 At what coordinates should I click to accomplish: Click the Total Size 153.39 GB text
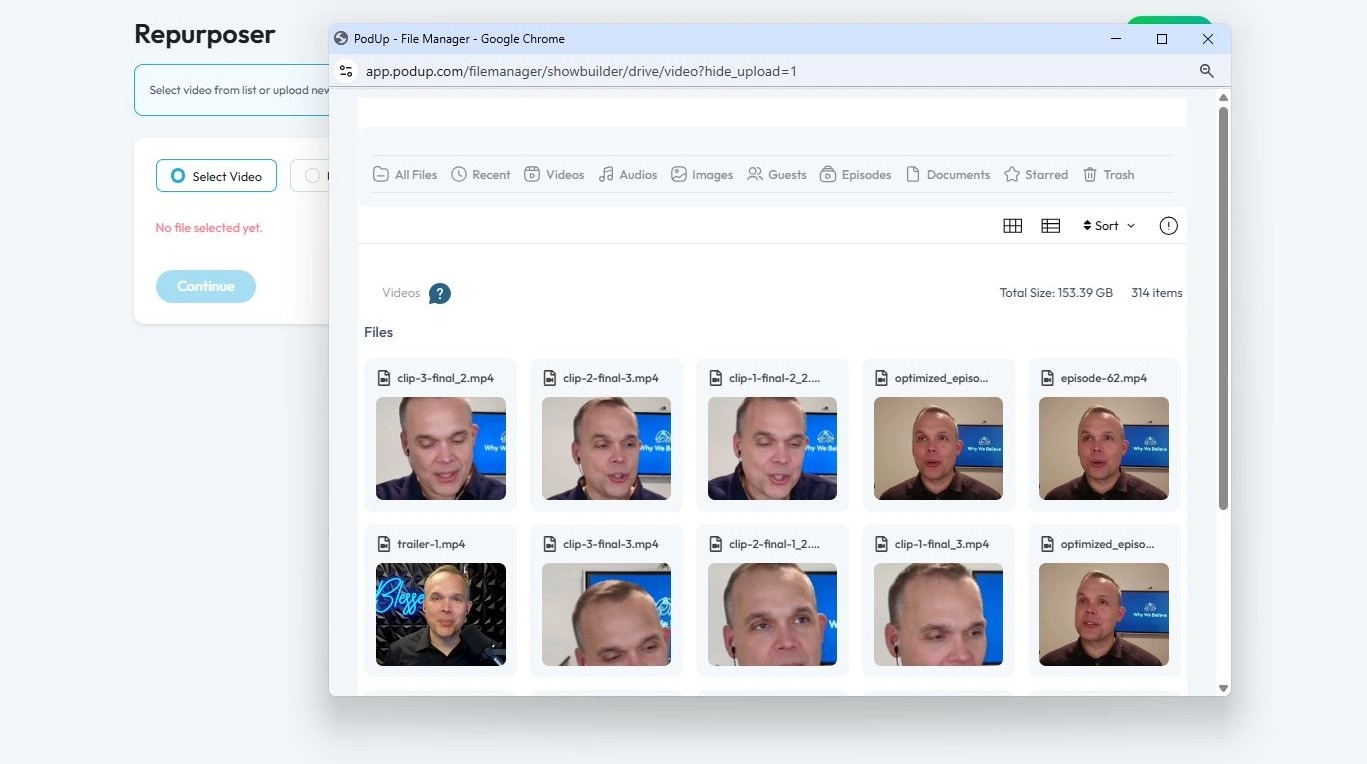(x=1056, y=293)
